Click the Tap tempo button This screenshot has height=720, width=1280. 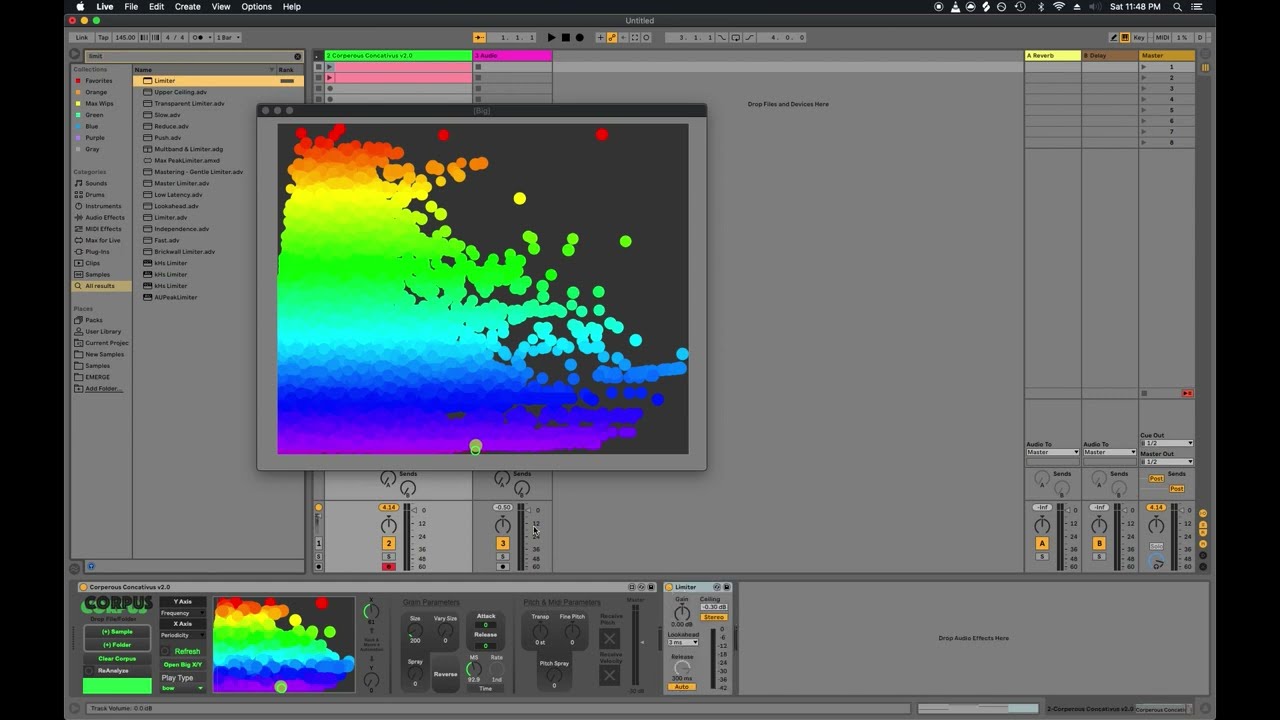pos(103,37)
